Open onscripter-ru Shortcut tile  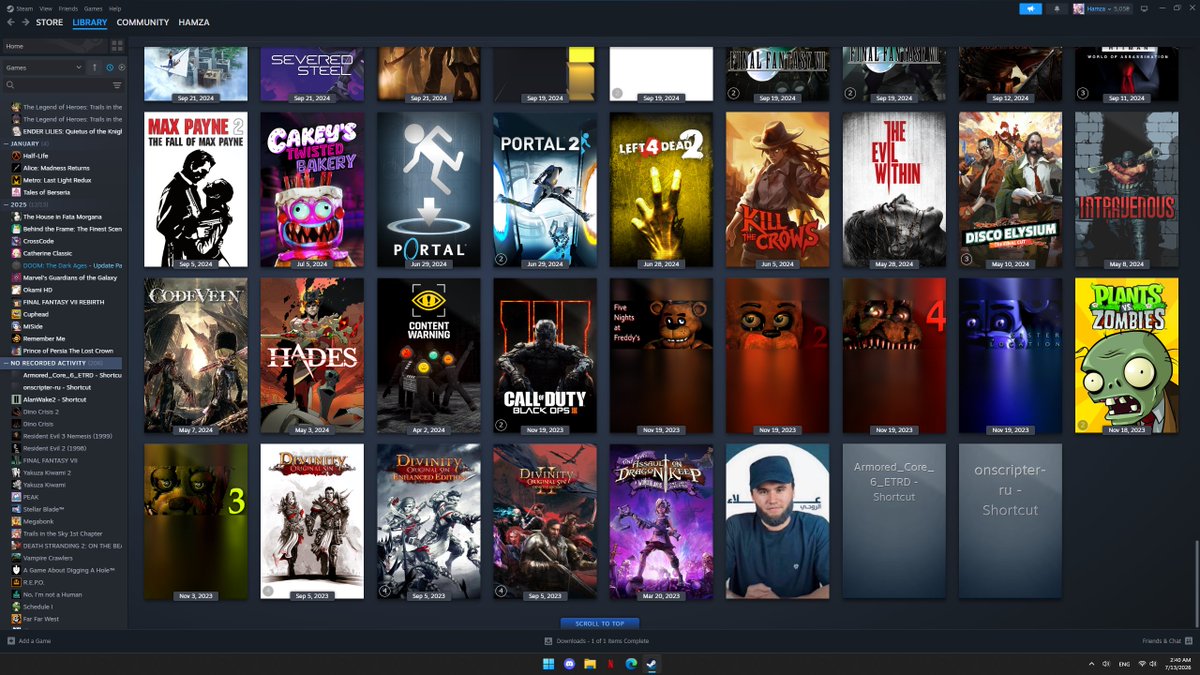[1010, 521]
